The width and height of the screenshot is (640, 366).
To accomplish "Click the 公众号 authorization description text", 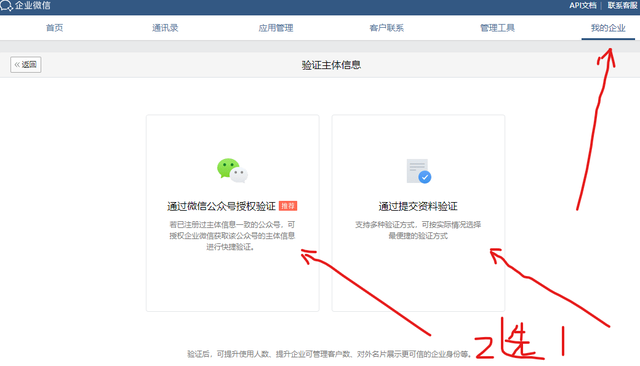I will point(232,236).
